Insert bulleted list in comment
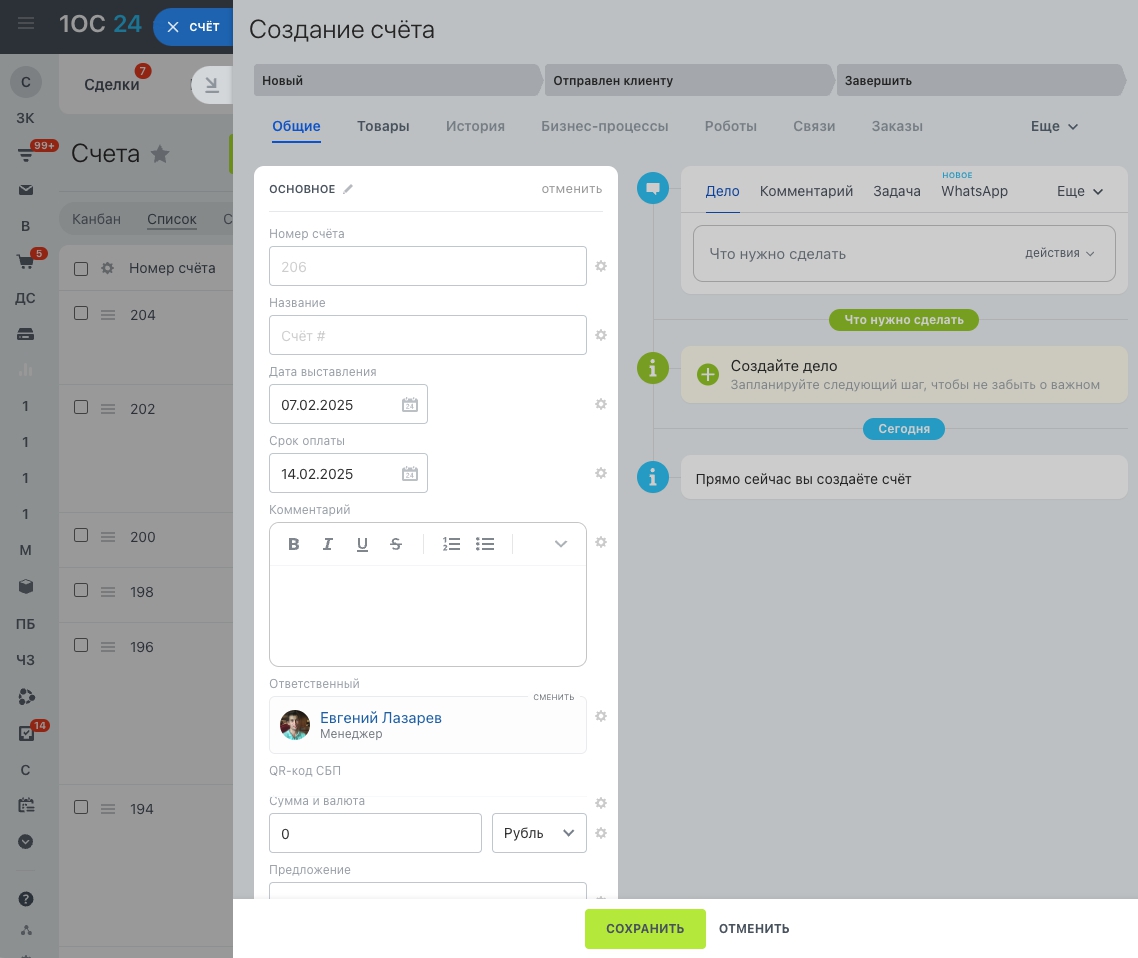 tap(485, 544)
